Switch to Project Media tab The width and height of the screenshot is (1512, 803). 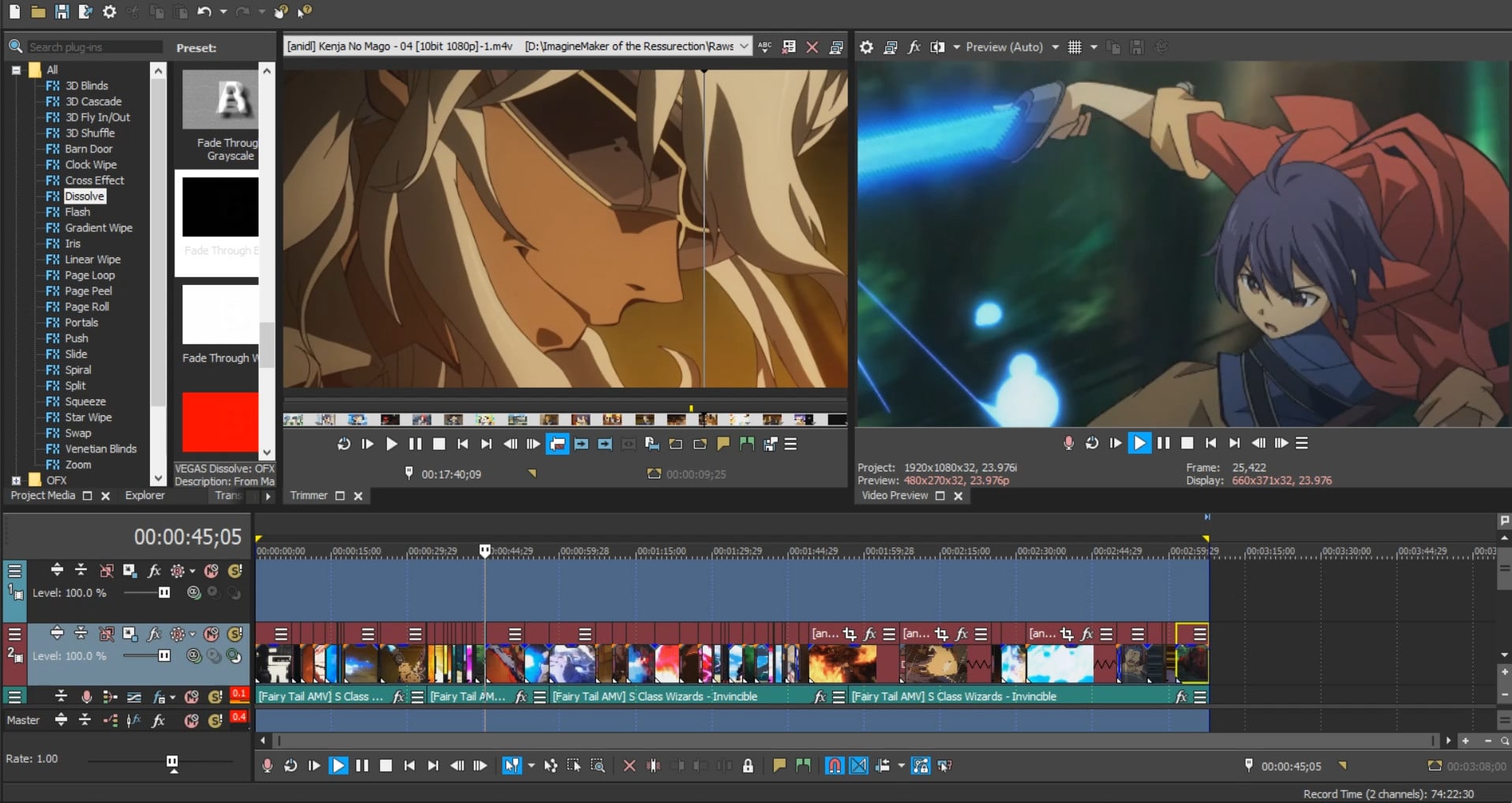43,496
